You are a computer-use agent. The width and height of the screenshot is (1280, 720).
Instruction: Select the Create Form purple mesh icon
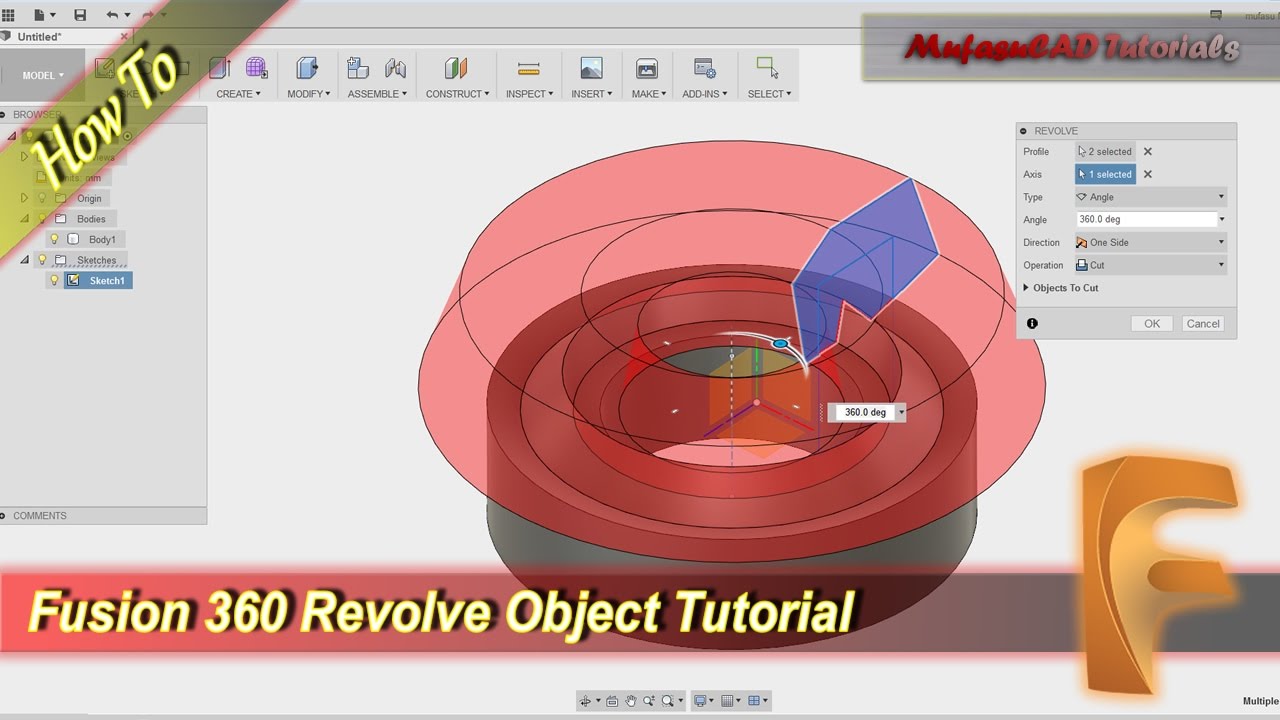257,68
